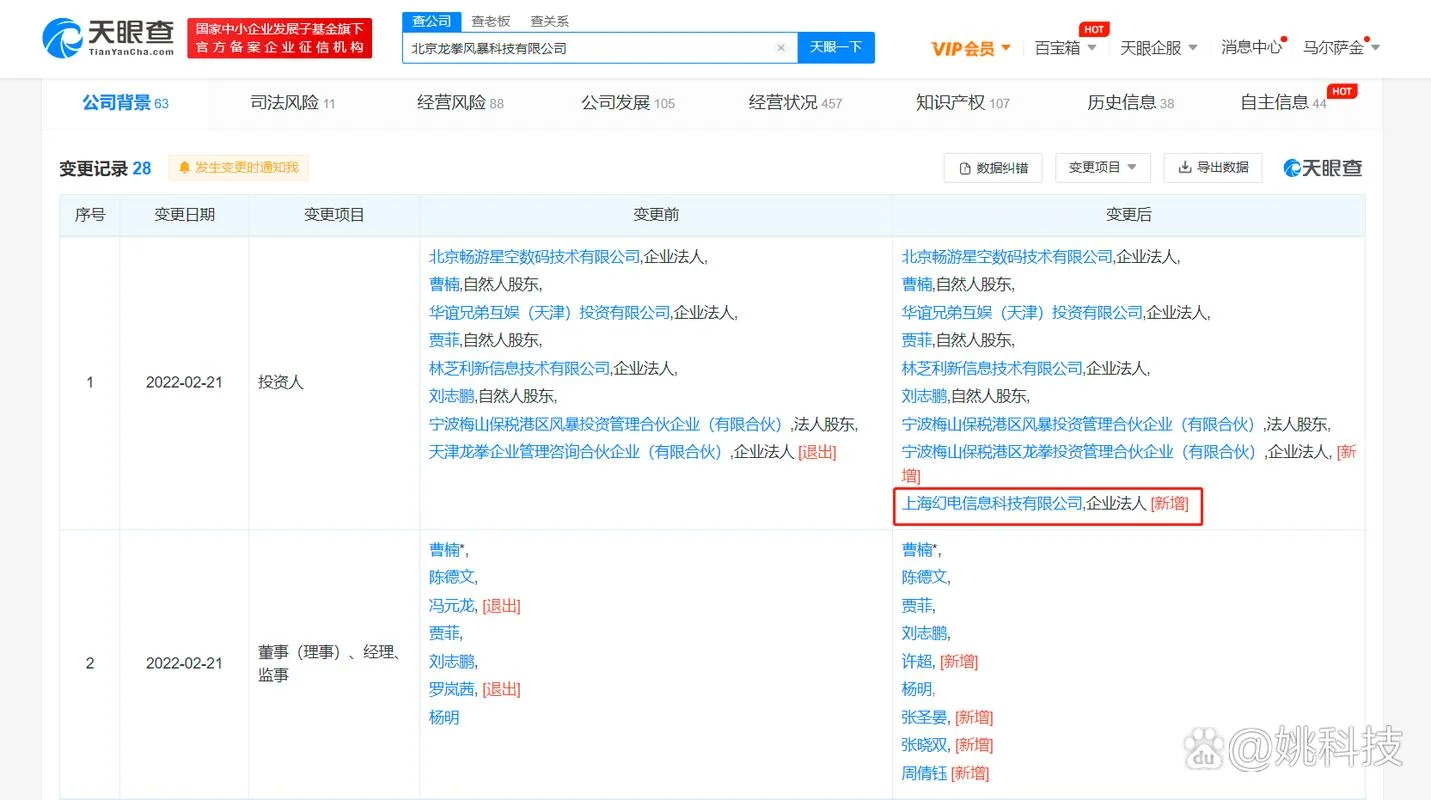
Task: Select the 经营状况 tab
Action: coord(795,102)
